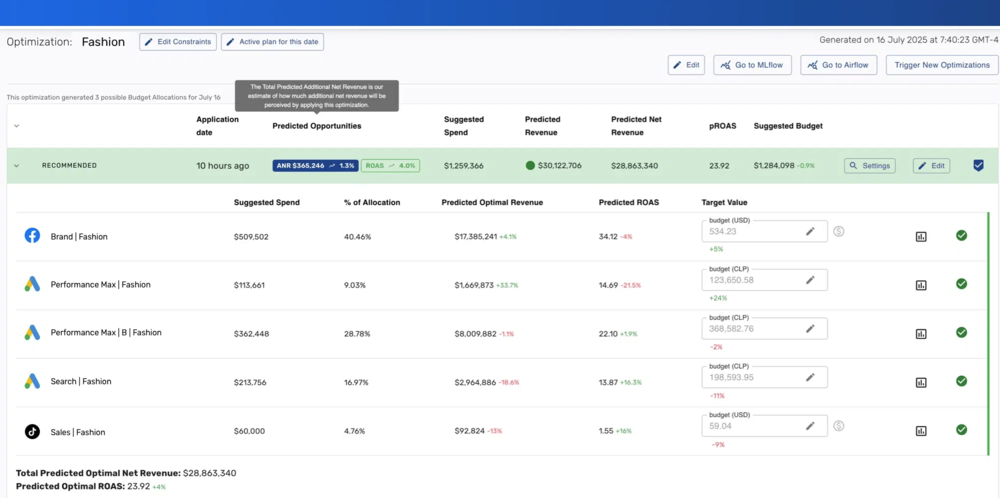Select the ROAS 4.0% opportunity badge
This screenshot has height=498, width=1000.
click(x=390, y=166)
